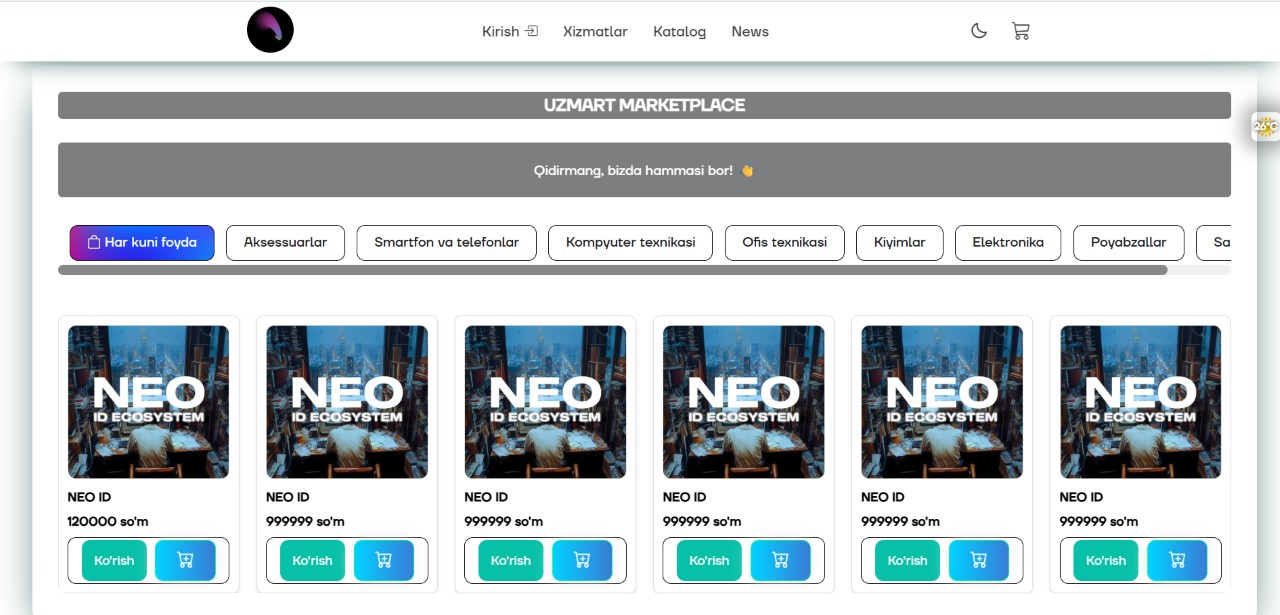
Task: Open the shopping cart in the header
Action: [x=1020, y=31]
